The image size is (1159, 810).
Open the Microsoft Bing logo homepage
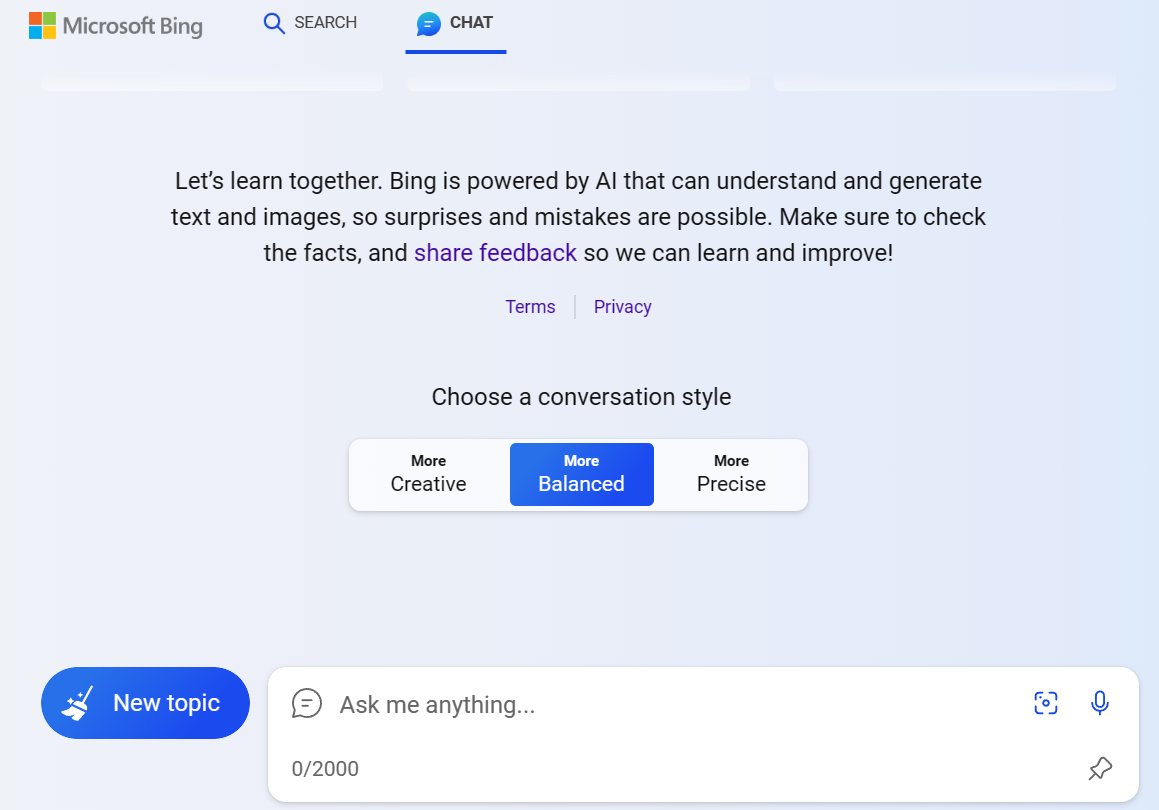tap(115, 25)
